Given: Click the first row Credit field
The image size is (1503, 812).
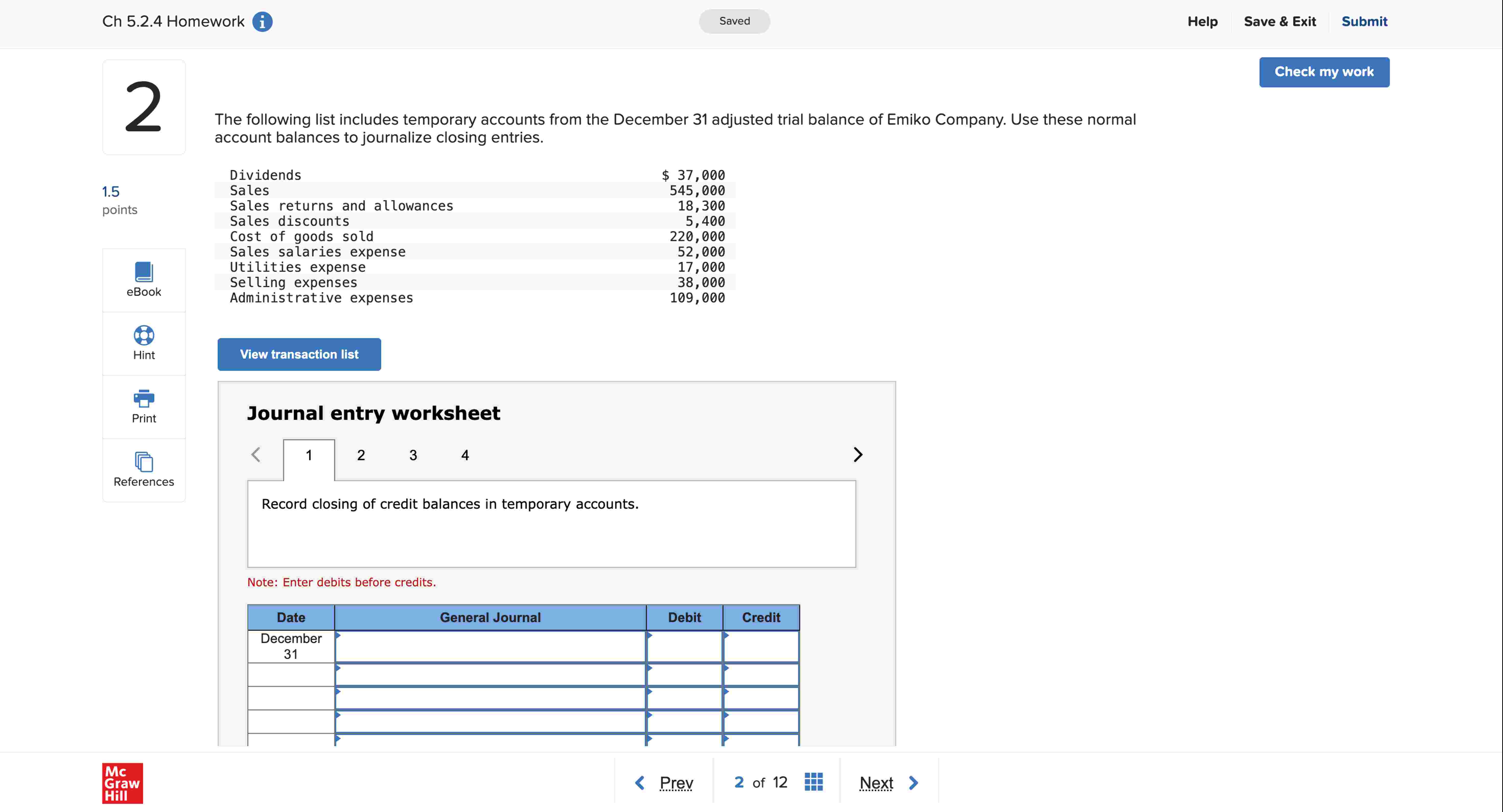Looking at the screenshot, I should (761, 646).
